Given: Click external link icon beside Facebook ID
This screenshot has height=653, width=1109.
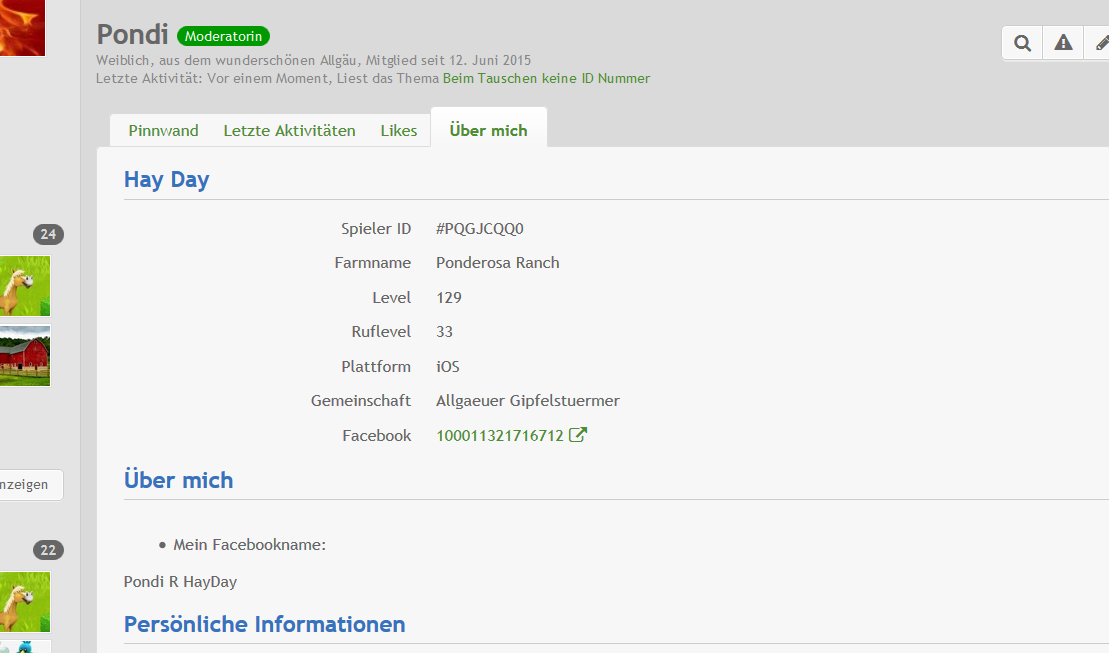Looking at the screenshot, I should 578,435.
